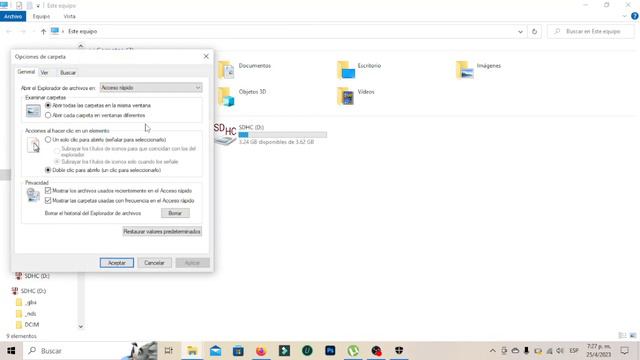Open the Imágenes folder

pos(478,69)
